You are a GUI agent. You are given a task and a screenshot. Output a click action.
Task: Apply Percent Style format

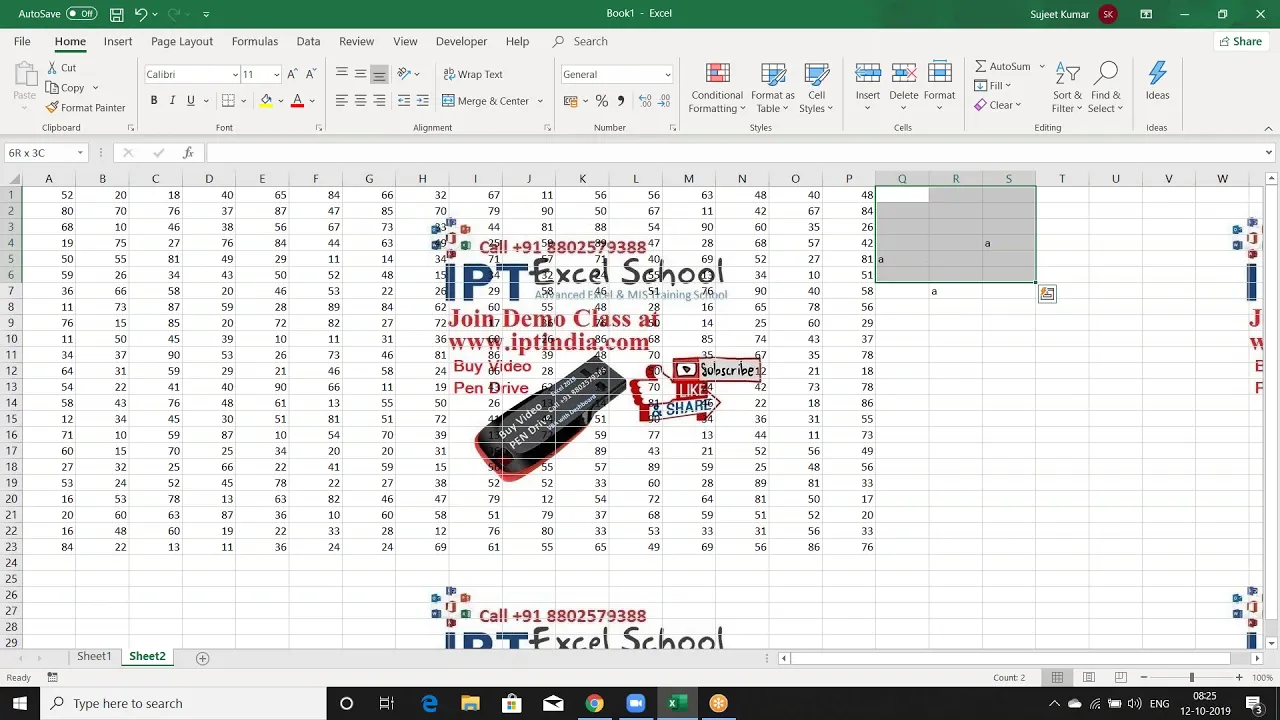coord(602,101)
